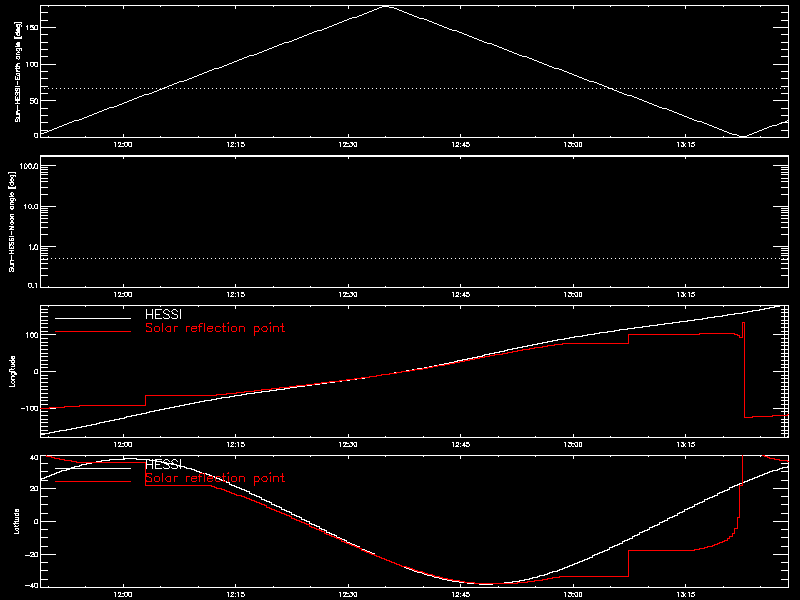The height and width of the screenshot is (600, 800).
Task: Click the white HESSI legend line in Longitude panel
Action: 93,319
